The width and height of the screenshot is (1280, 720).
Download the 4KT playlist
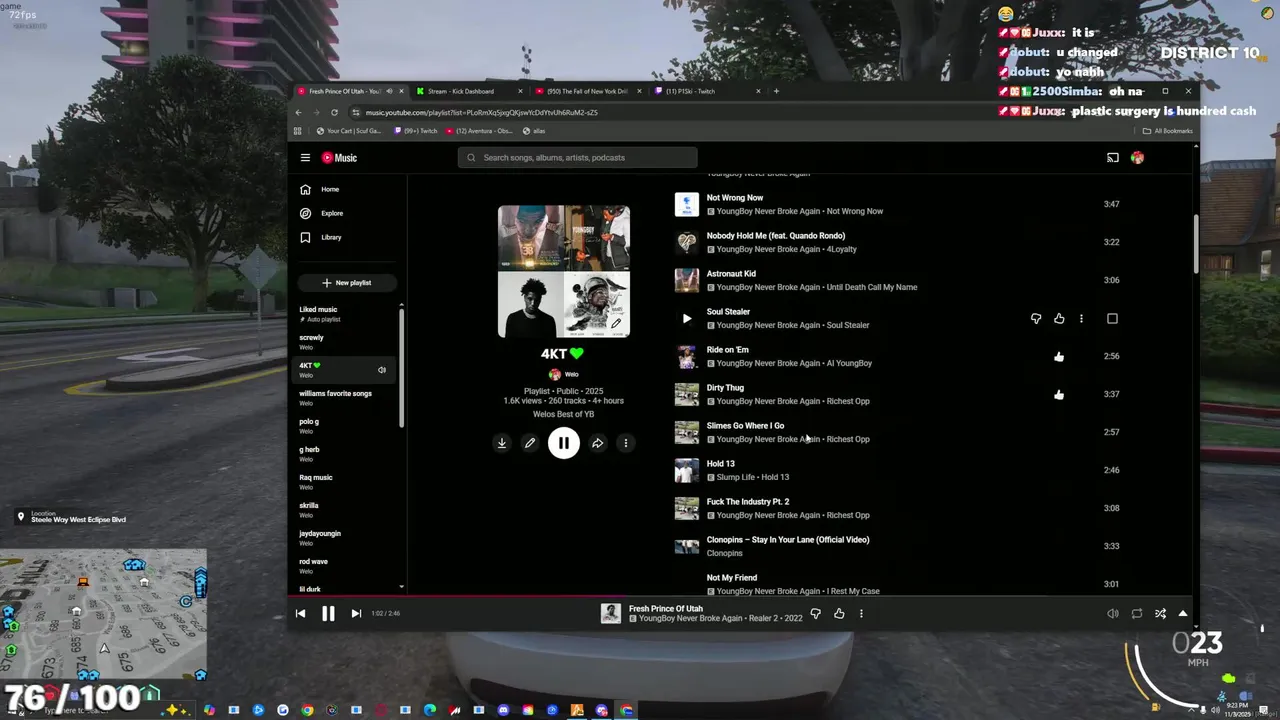tap(502, 443)
